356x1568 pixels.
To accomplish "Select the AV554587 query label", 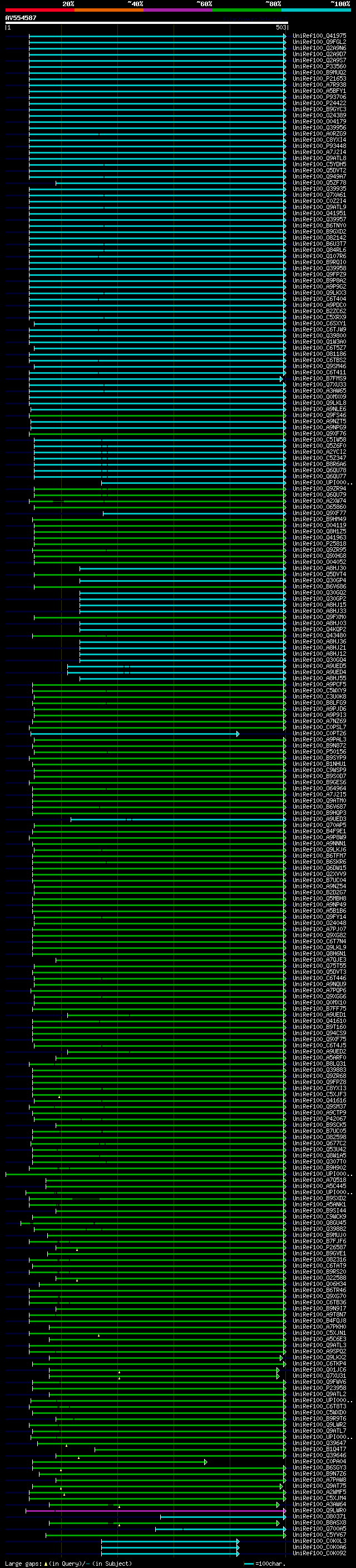I will click(21, 18).
